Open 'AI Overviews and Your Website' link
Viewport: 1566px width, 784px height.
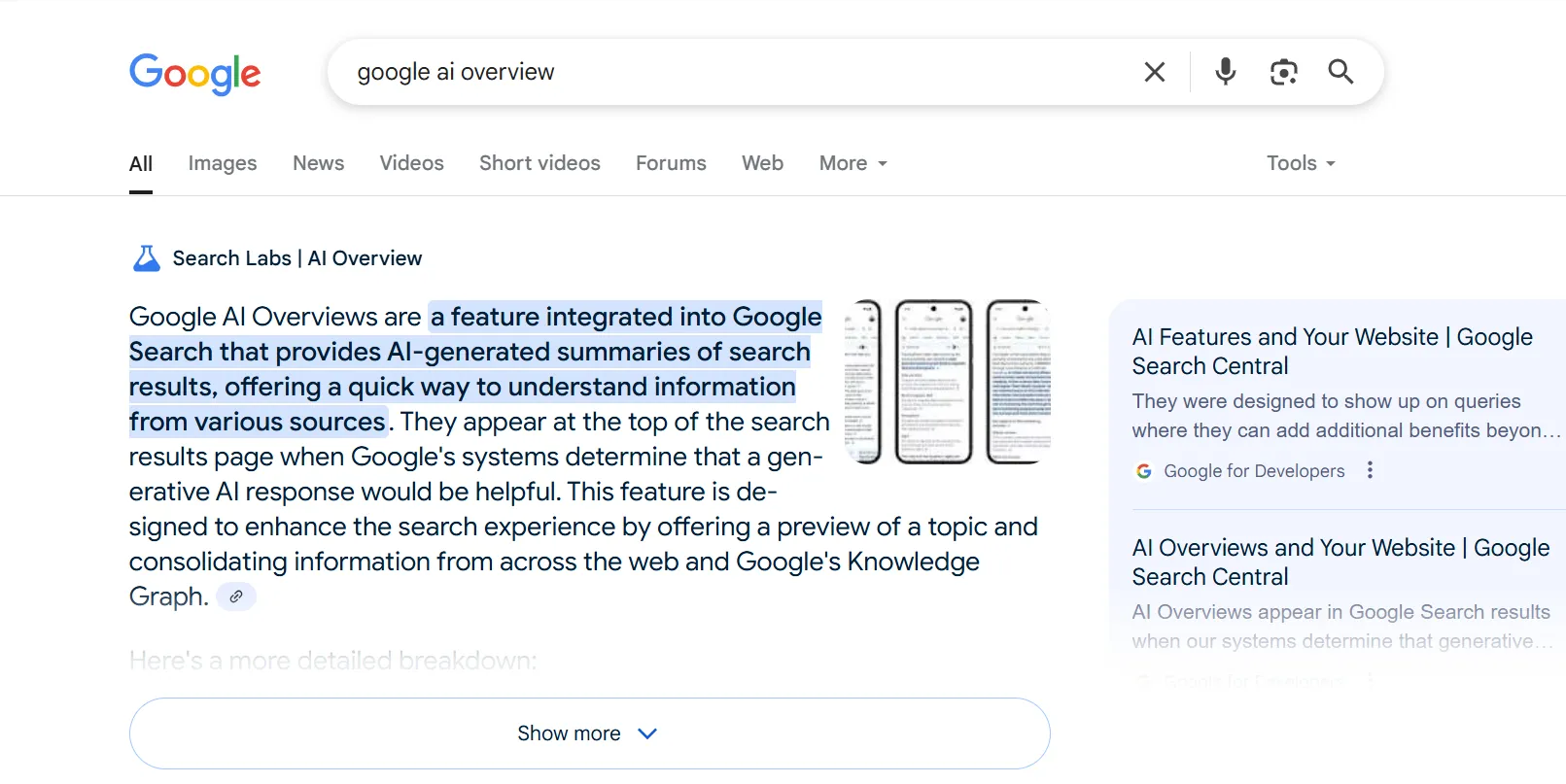1340,562
